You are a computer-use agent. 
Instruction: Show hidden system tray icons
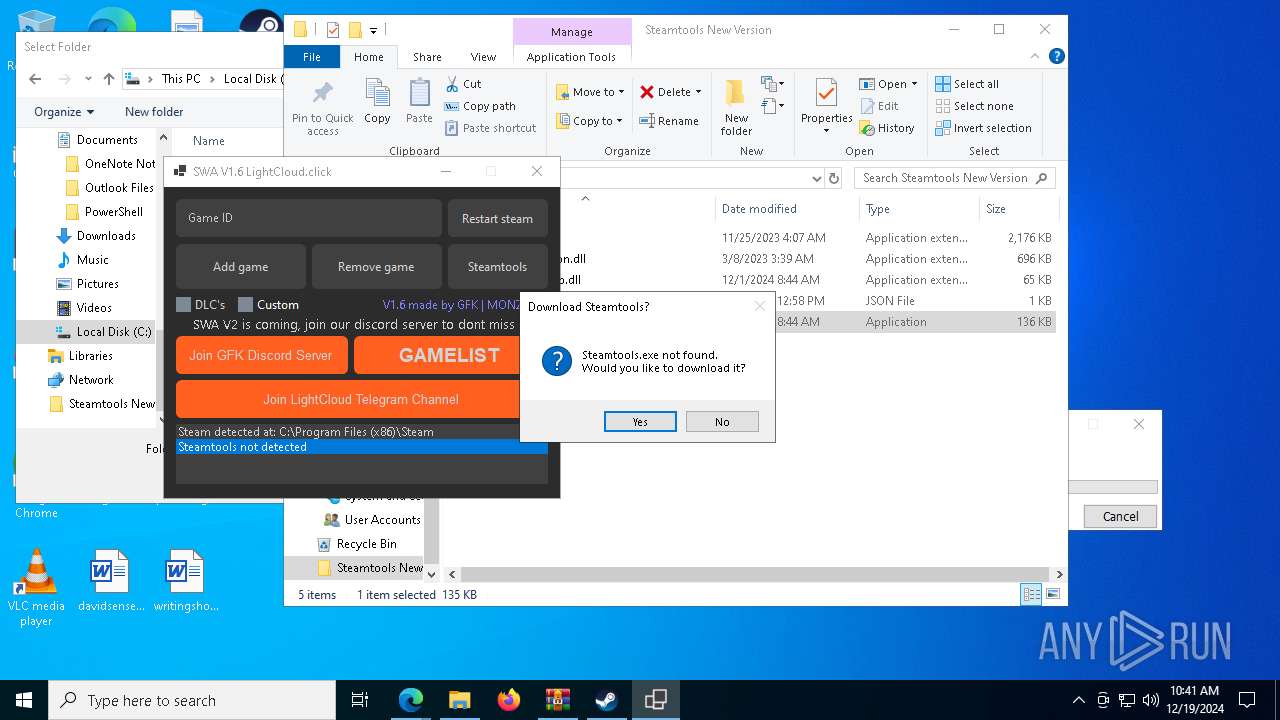click(1078, 700)
